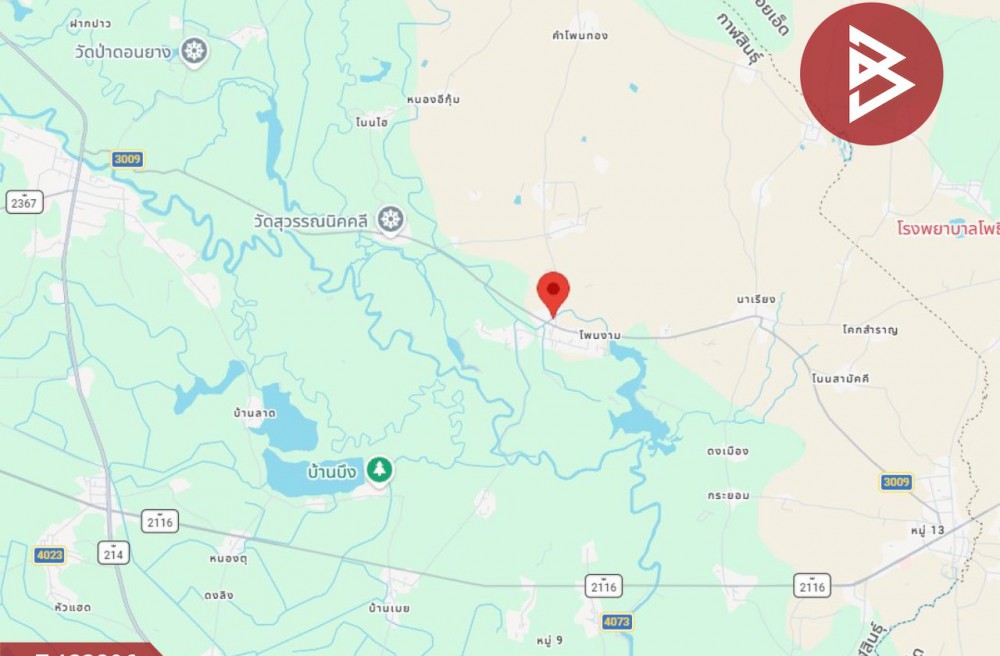Click the คำโพนทอง place label

(x=580, y=36)
